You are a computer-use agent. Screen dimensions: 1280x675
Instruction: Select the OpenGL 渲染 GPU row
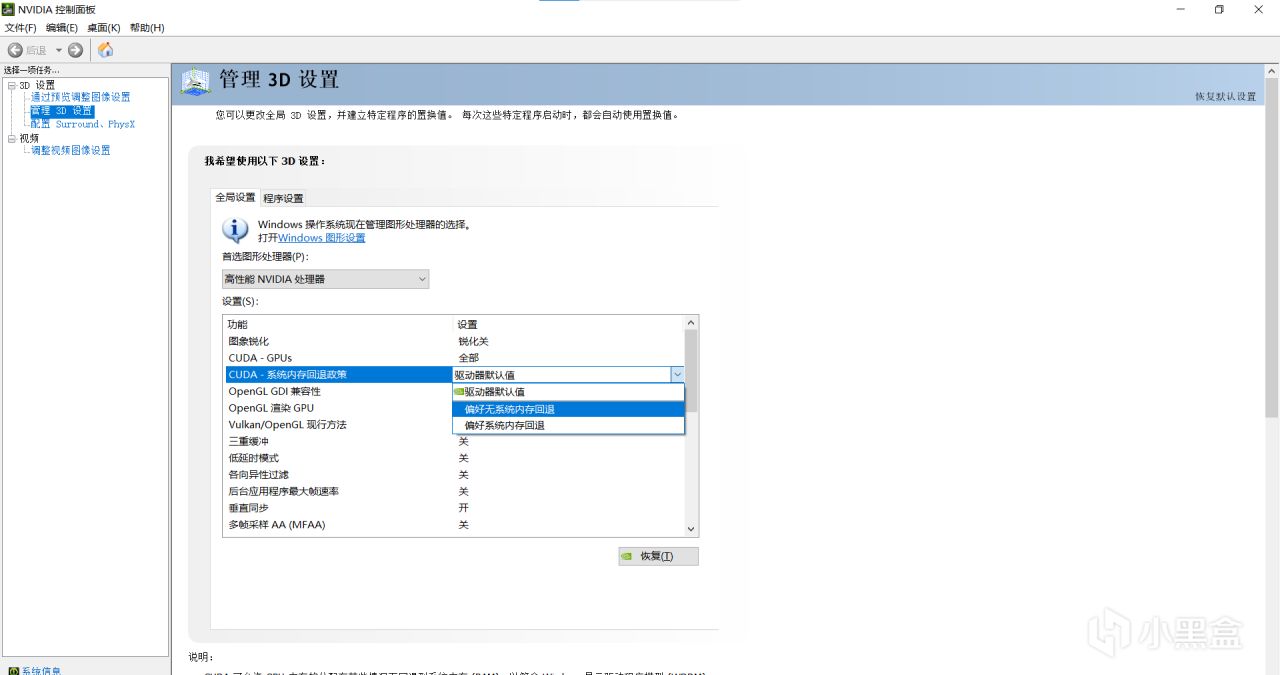click(x=339, y=408)
